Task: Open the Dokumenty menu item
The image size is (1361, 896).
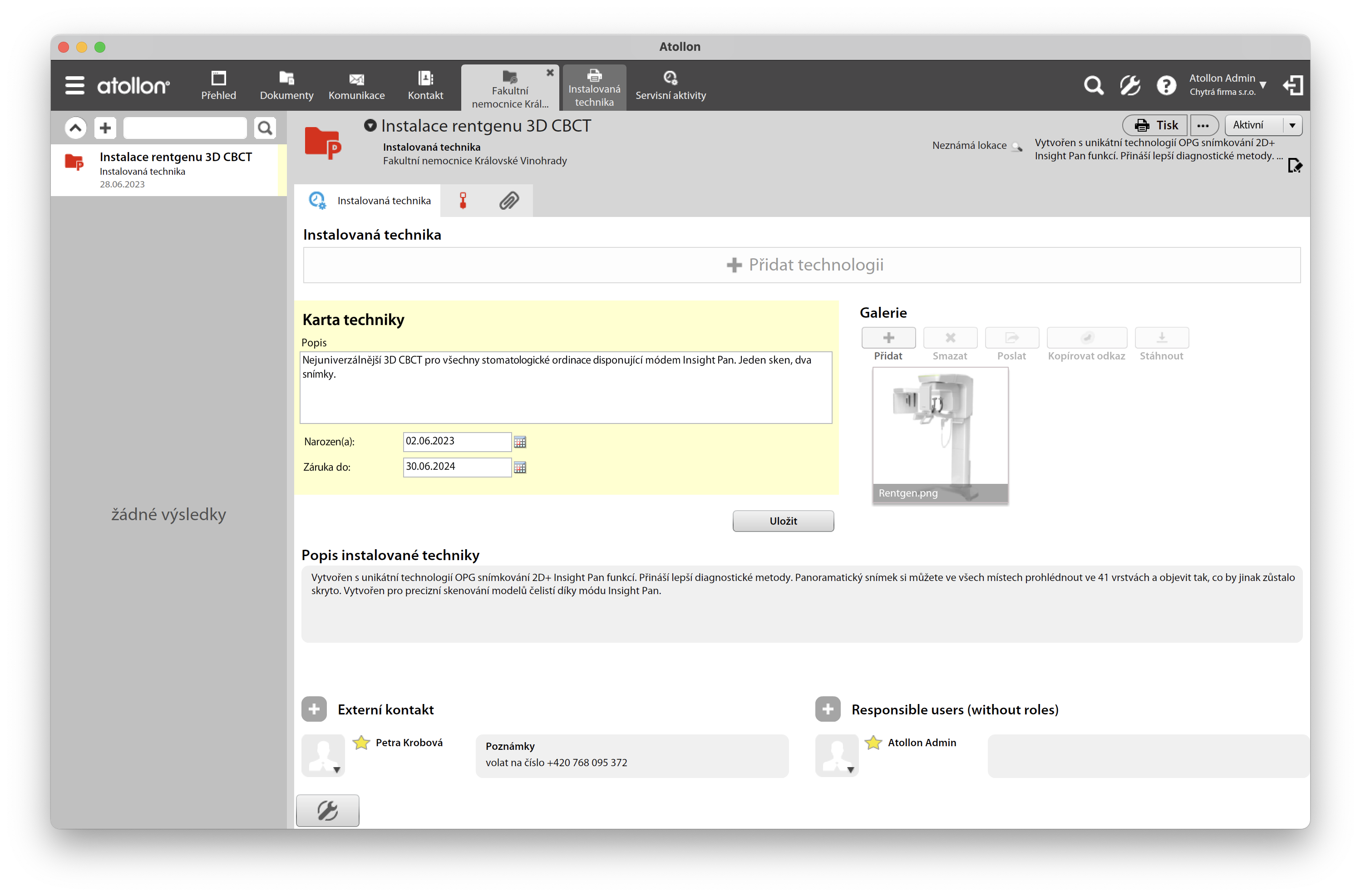Action: pos(286,86)
